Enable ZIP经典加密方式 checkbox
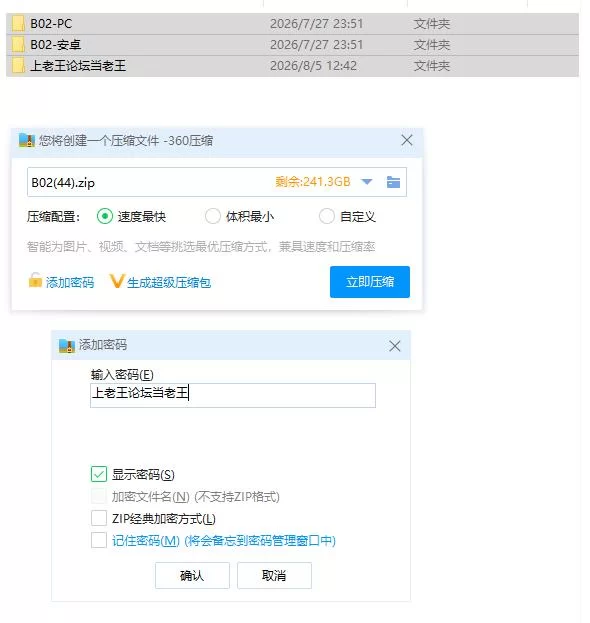 click(x=99, y=518)
